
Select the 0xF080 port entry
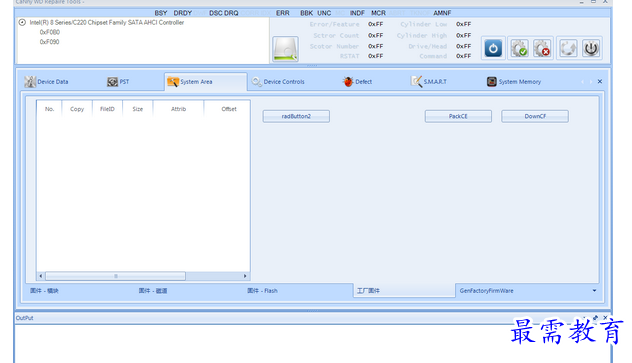[x=50, y=32]
